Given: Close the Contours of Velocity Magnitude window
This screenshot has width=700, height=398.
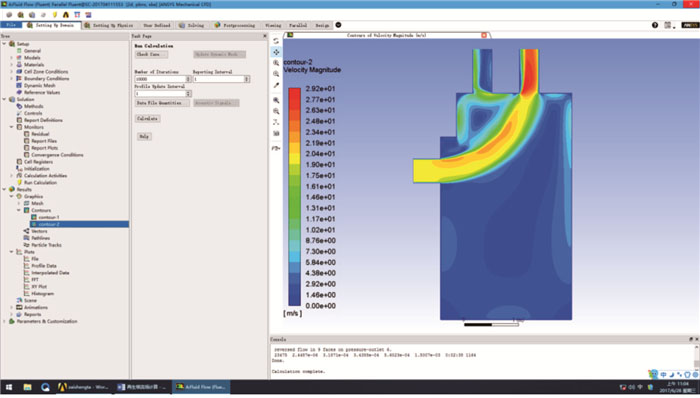Looking at the screenshot, I should [484, 35].
